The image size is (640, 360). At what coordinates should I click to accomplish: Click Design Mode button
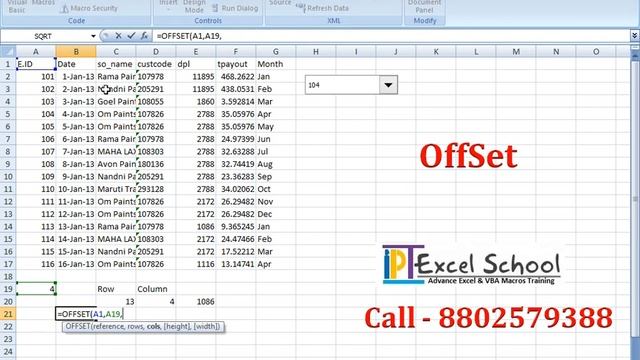(194, 6)
